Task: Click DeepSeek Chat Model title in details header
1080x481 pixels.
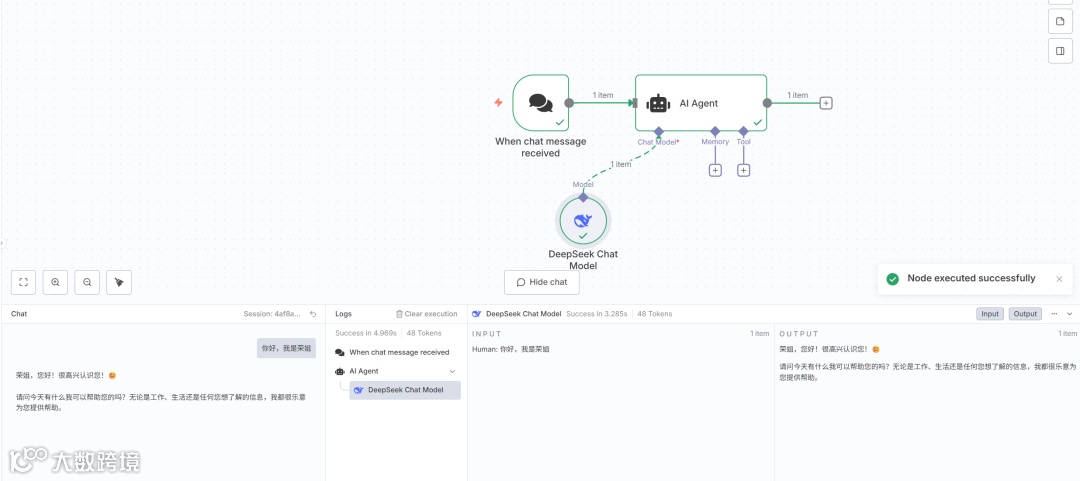Action: pos(523,314)
